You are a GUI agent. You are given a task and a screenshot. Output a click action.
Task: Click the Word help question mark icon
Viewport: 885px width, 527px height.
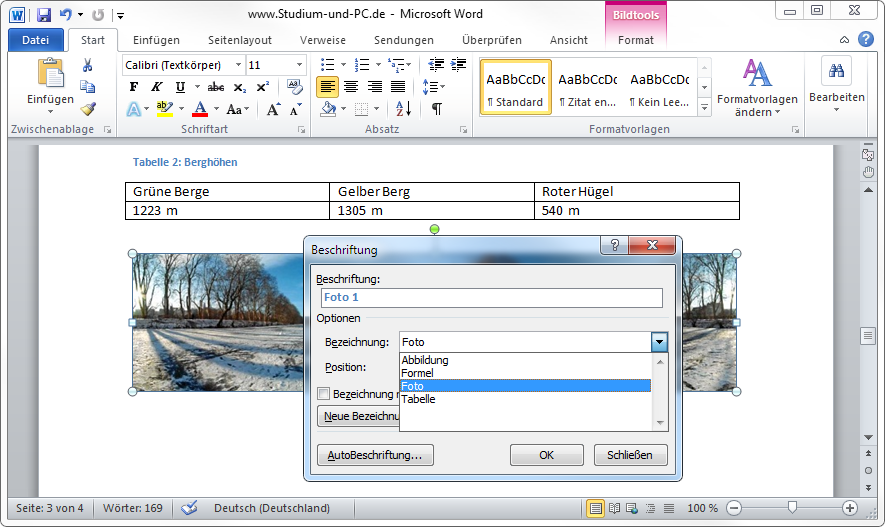(865, 39)
